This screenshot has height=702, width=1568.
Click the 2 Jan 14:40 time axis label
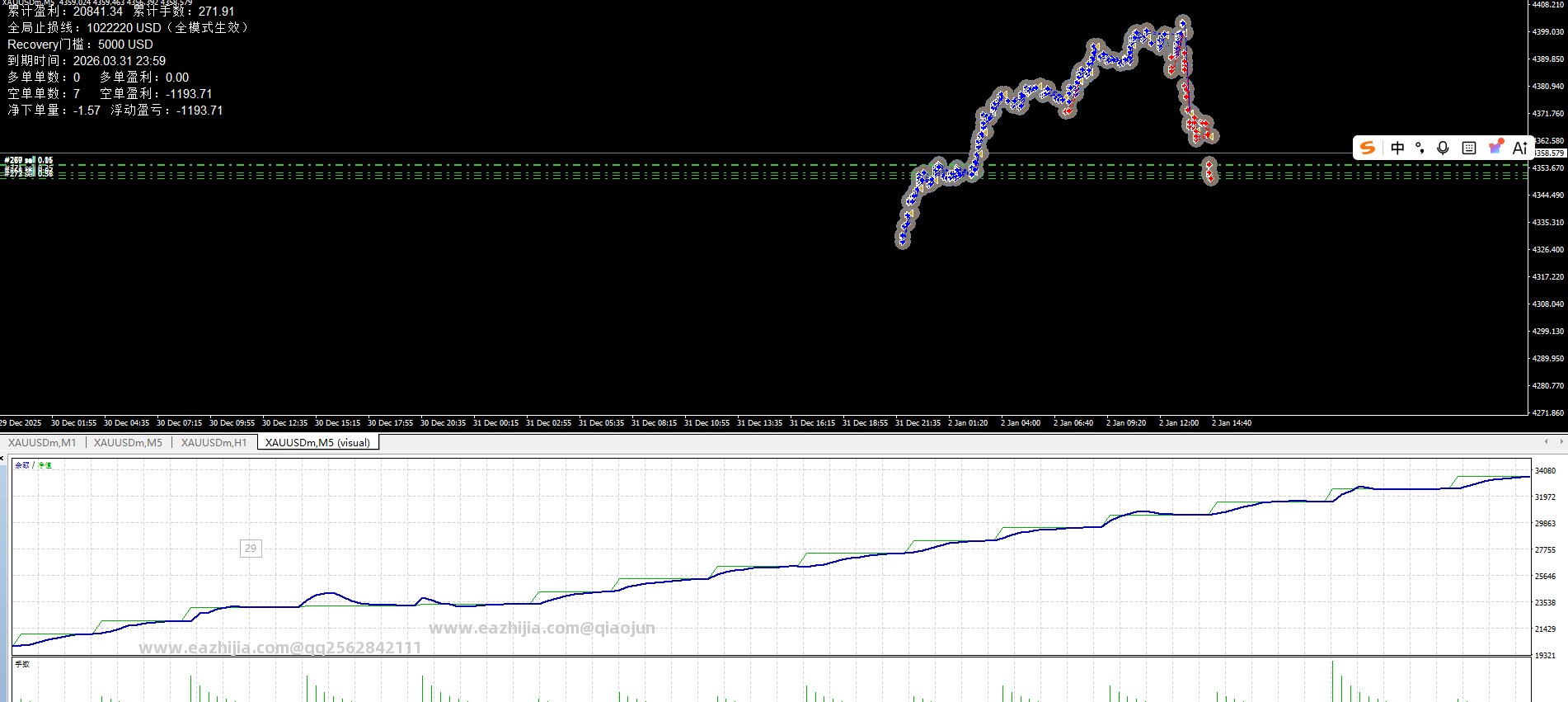1232,423
